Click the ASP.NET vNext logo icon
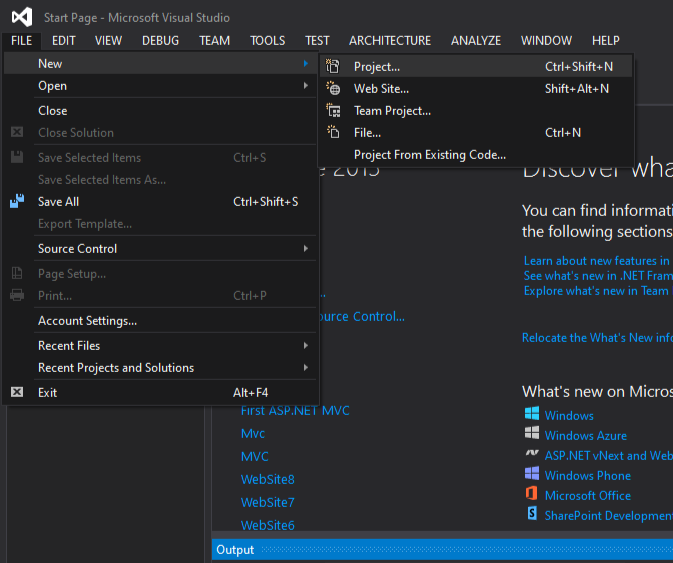The height and width of the screenshot is (563, 673). [x=532, y=453]
